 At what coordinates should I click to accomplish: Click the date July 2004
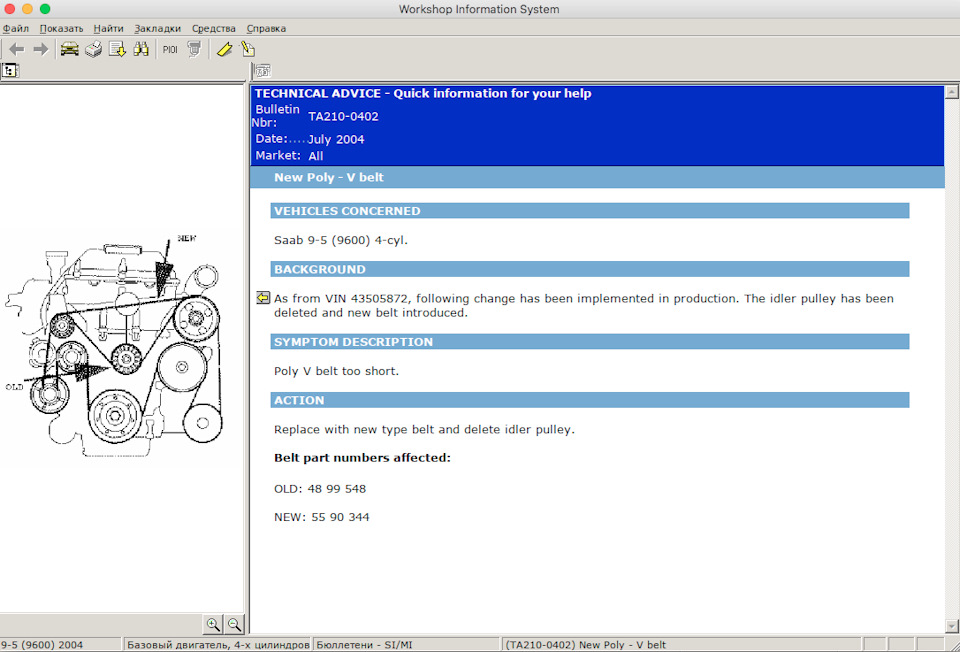[336, 140]
